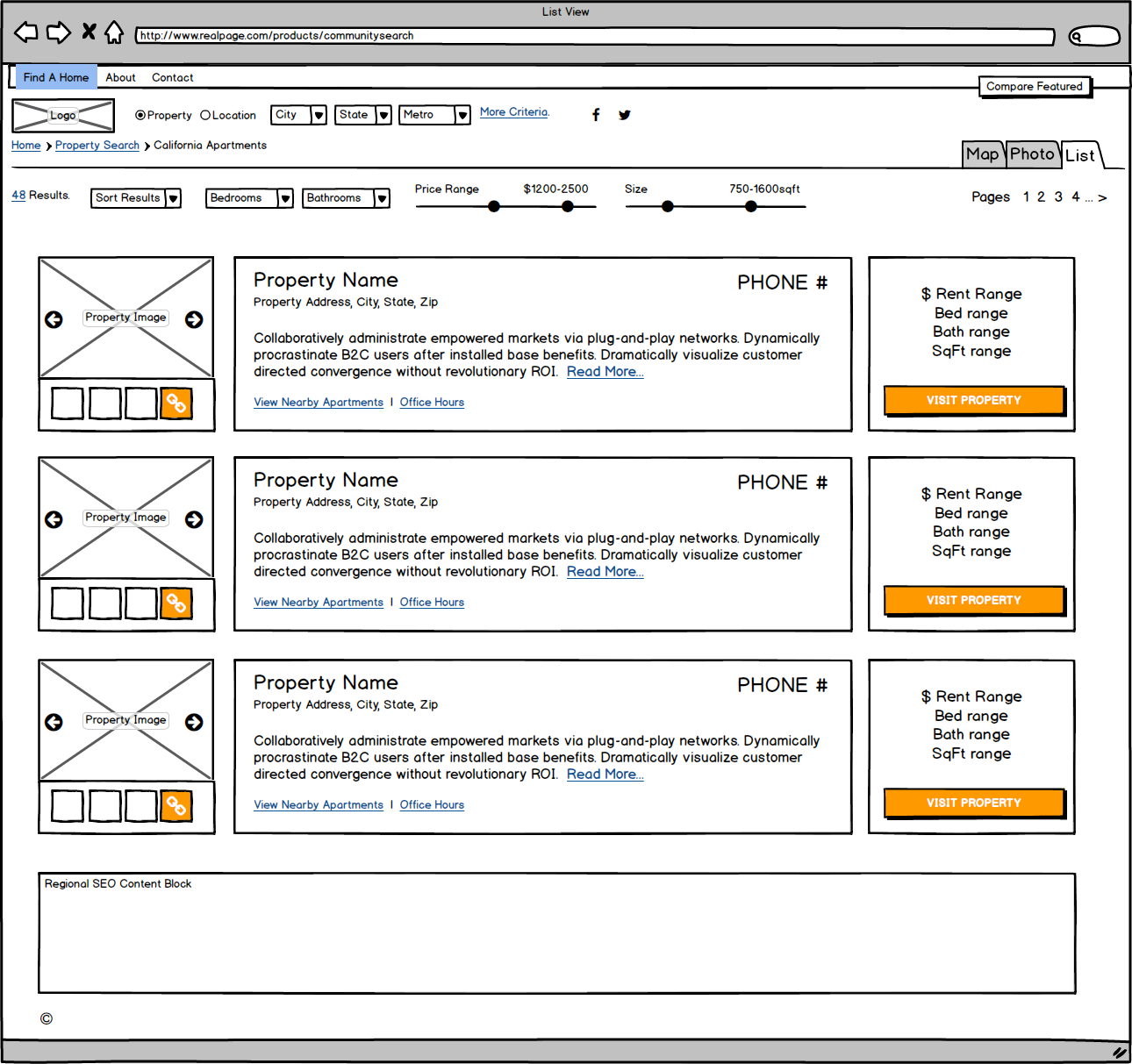Click the window resize grip corner

tap(1119, 1053)
